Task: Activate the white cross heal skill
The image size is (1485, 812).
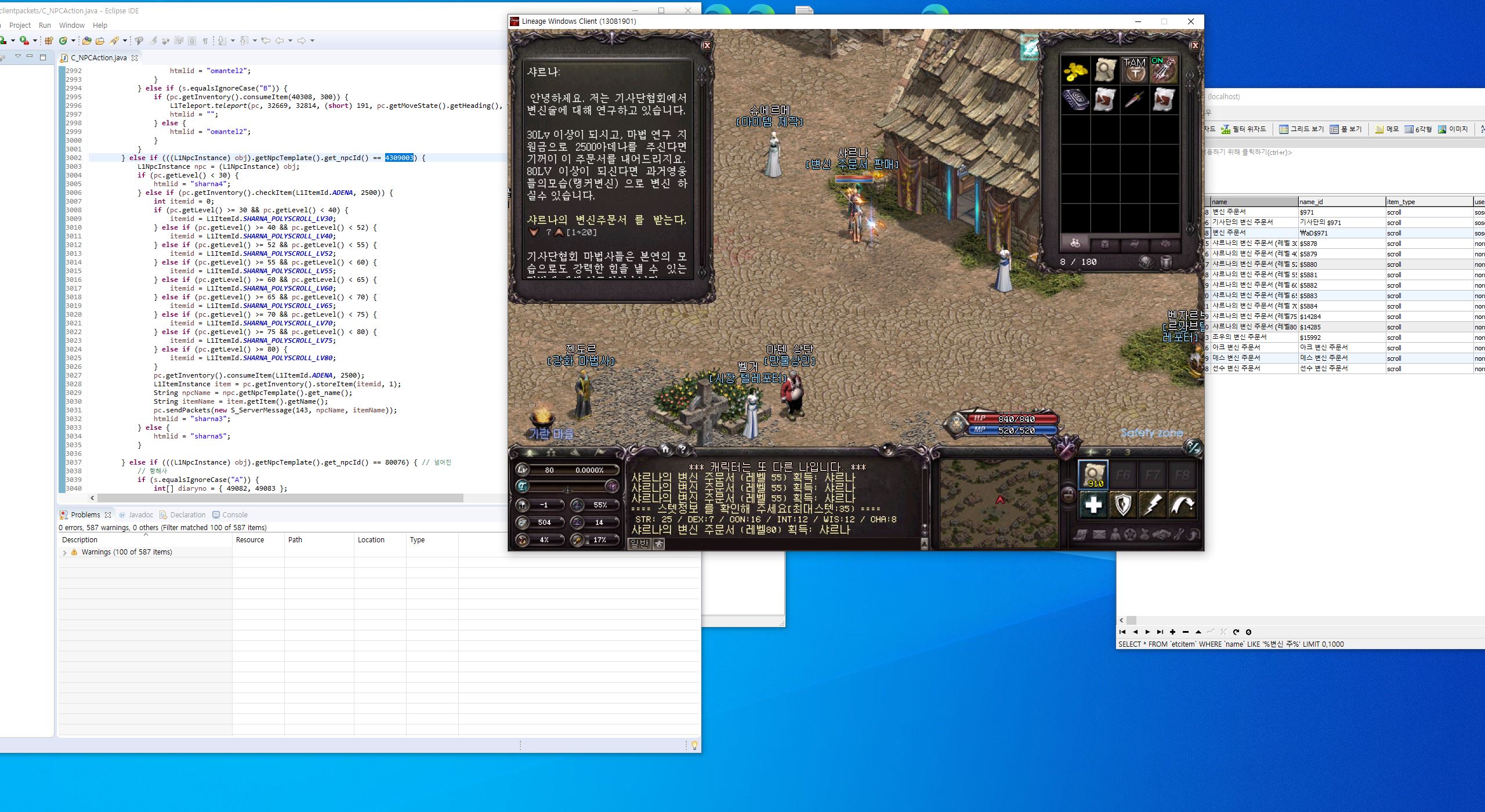Action: pos(1093,505)
